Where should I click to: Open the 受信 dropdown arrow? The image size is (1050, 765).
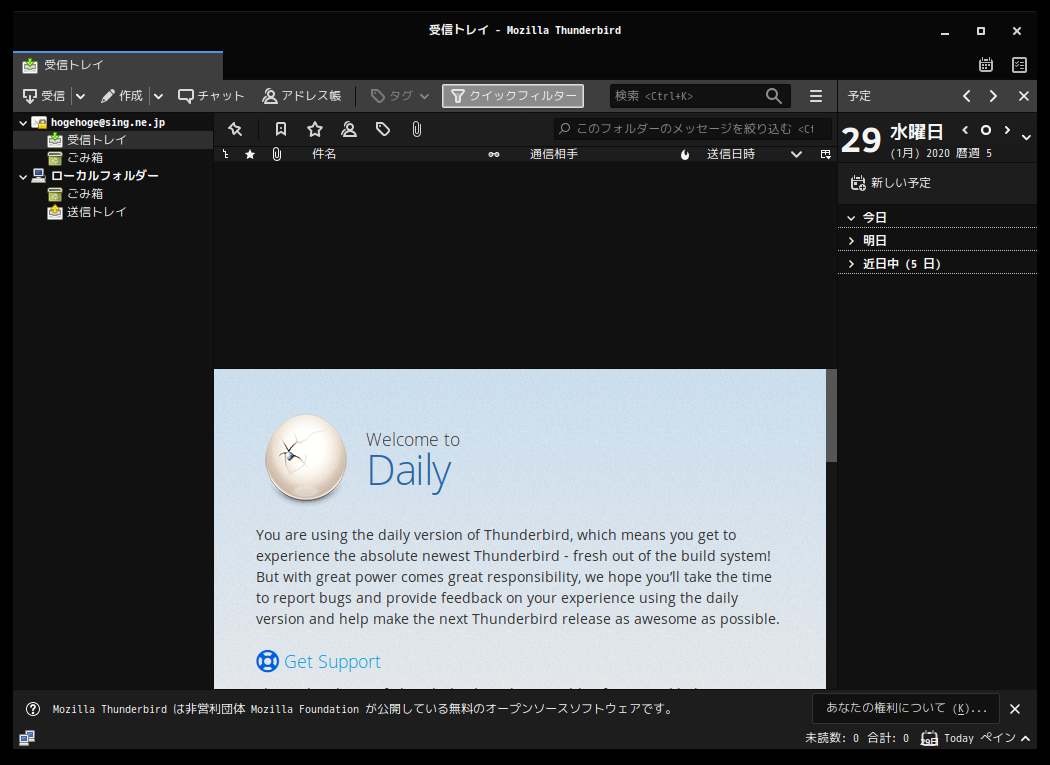pyautogui.click(x=80, y=96)
